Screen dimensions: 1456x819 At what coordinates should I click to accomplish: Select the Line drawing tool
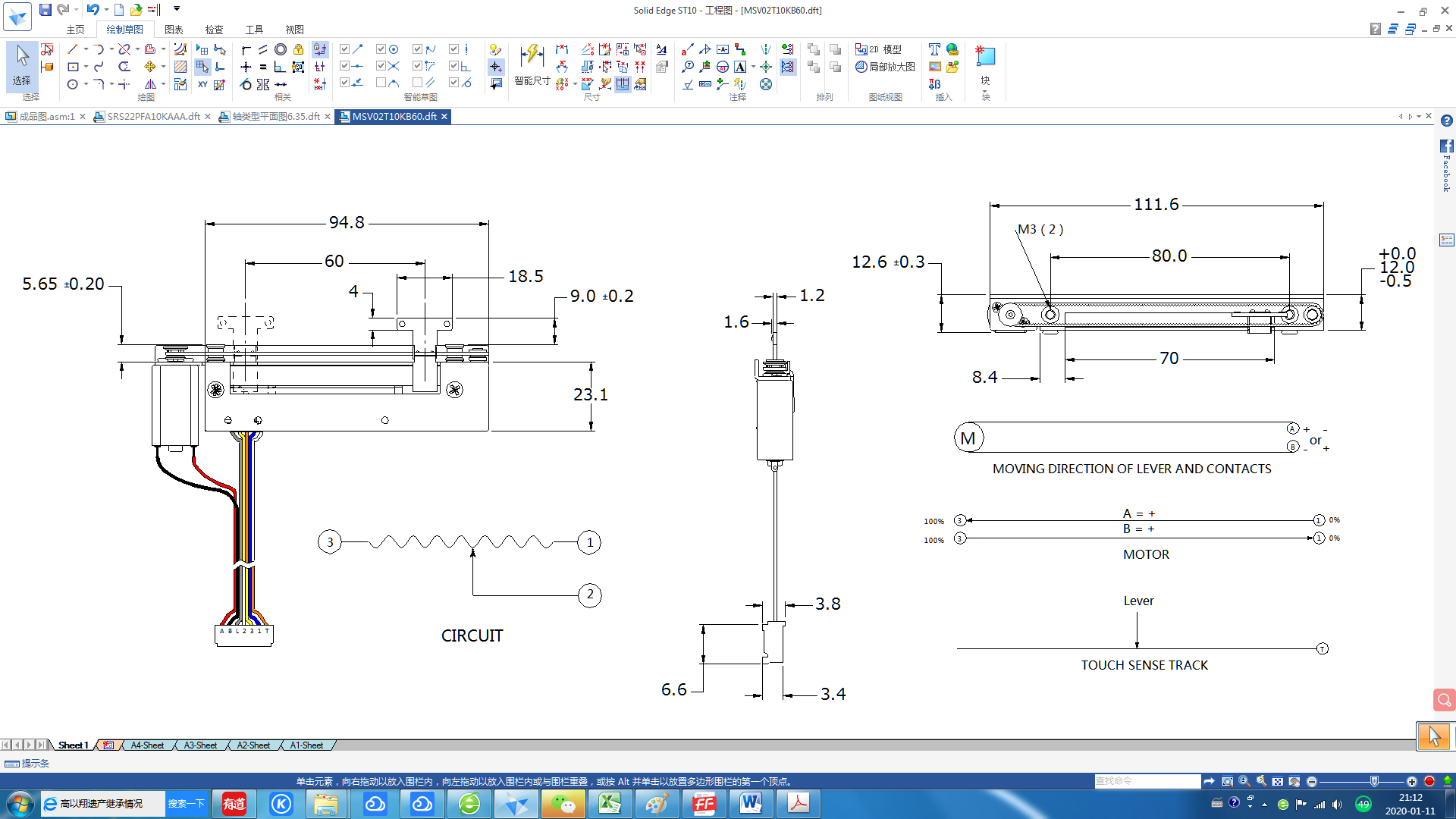pyautogui.click(x=72, y=49)
